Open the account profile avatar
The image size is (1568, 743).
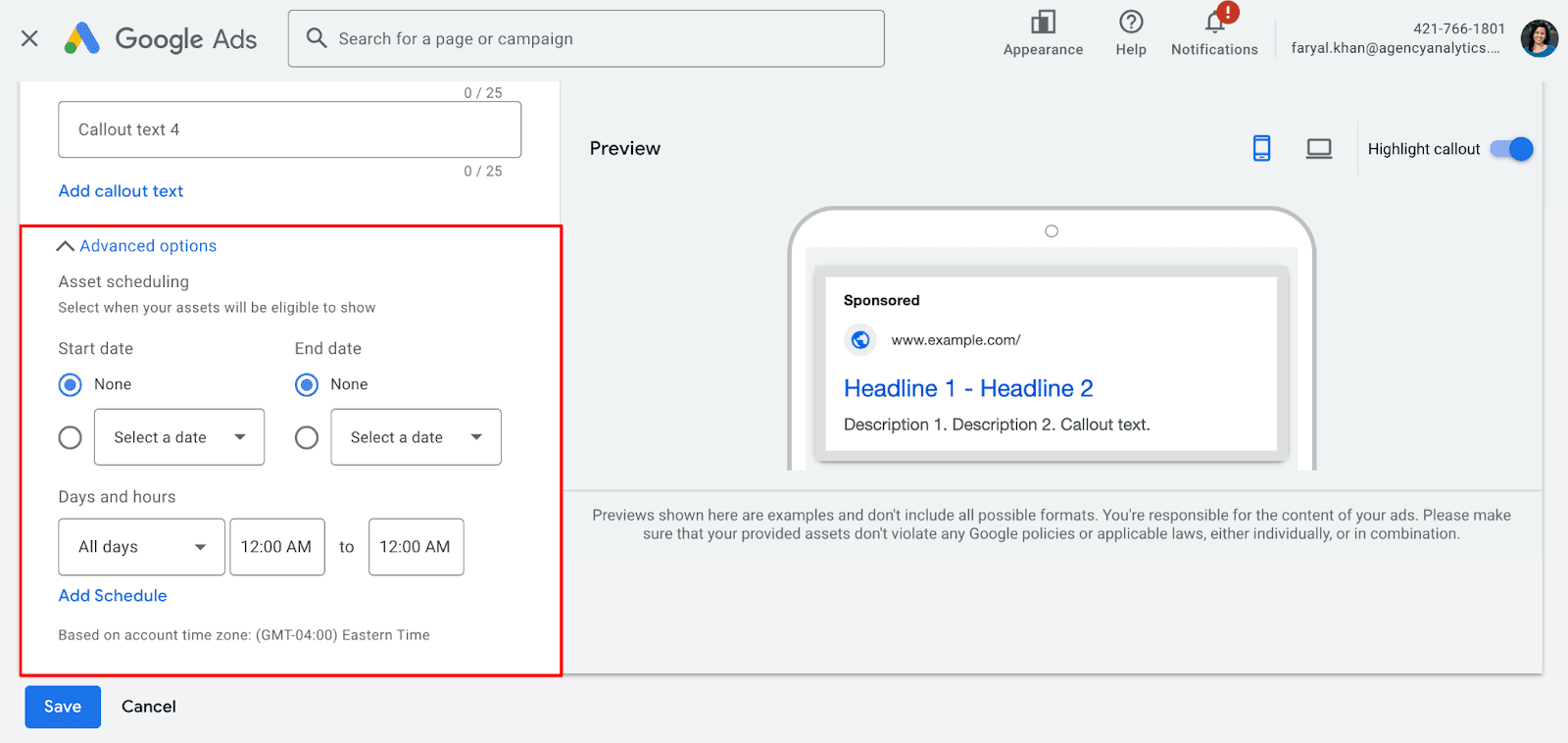1539,38
